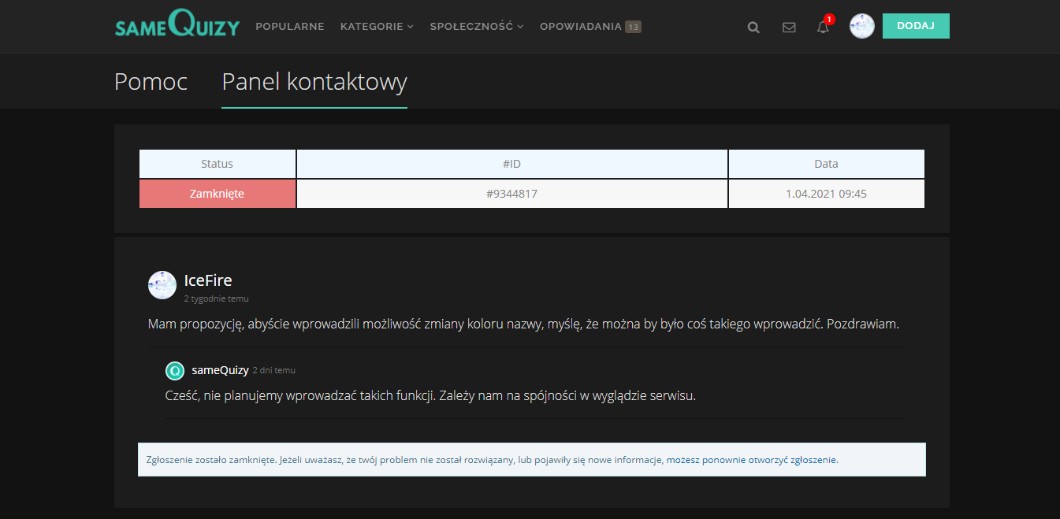Click the Opowiadania badge showing 13

pos(633,27)
